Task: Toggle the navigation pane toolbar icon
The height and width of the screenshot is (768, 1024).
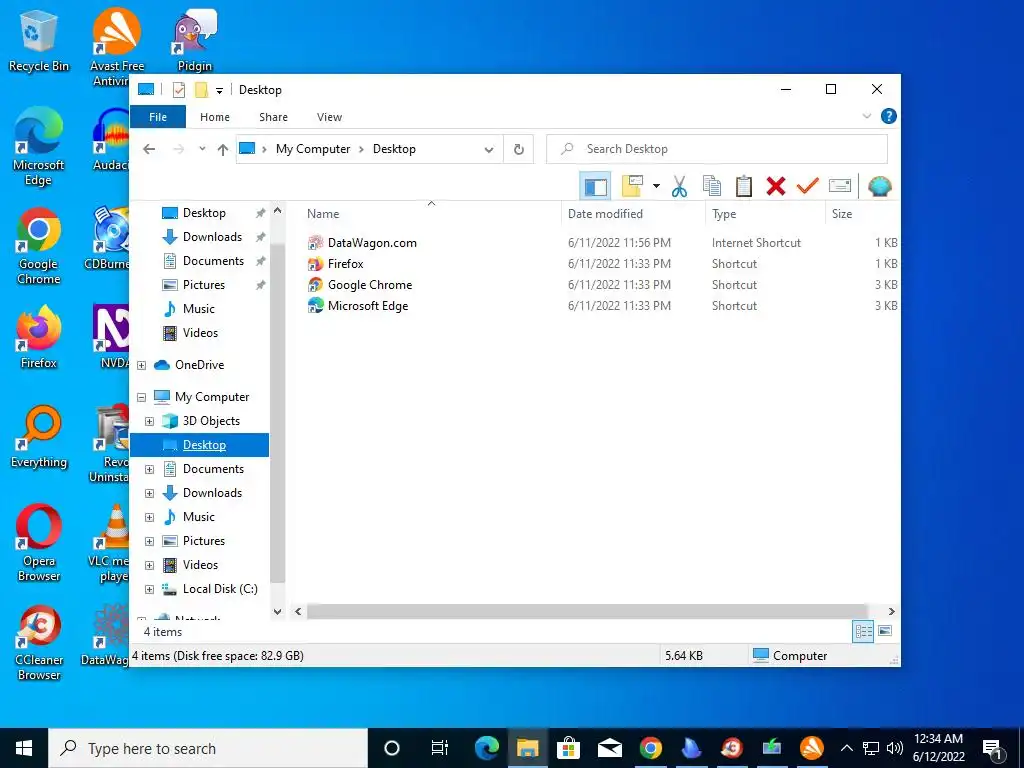Action: [x=595, y=187]
